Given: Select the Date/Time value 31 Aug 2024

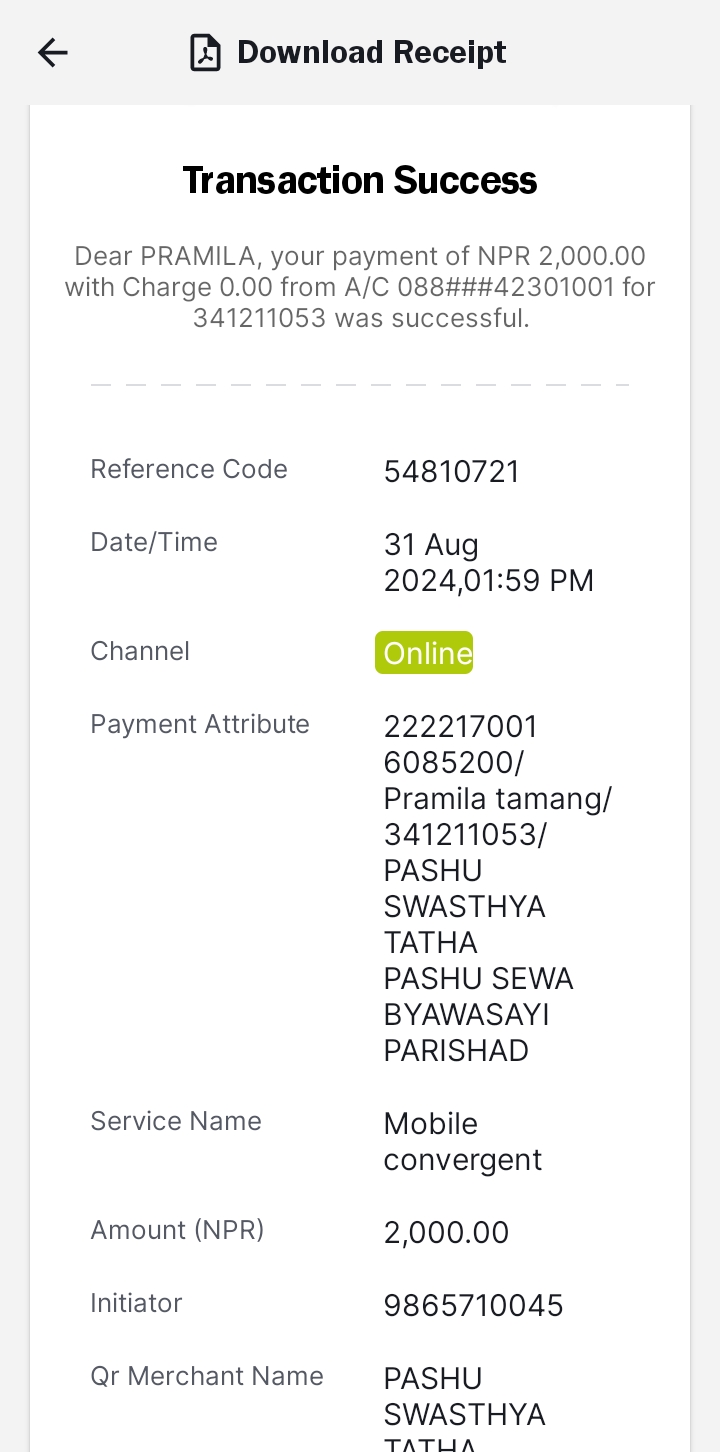Looking at the screenshot, I should (489, 562).
